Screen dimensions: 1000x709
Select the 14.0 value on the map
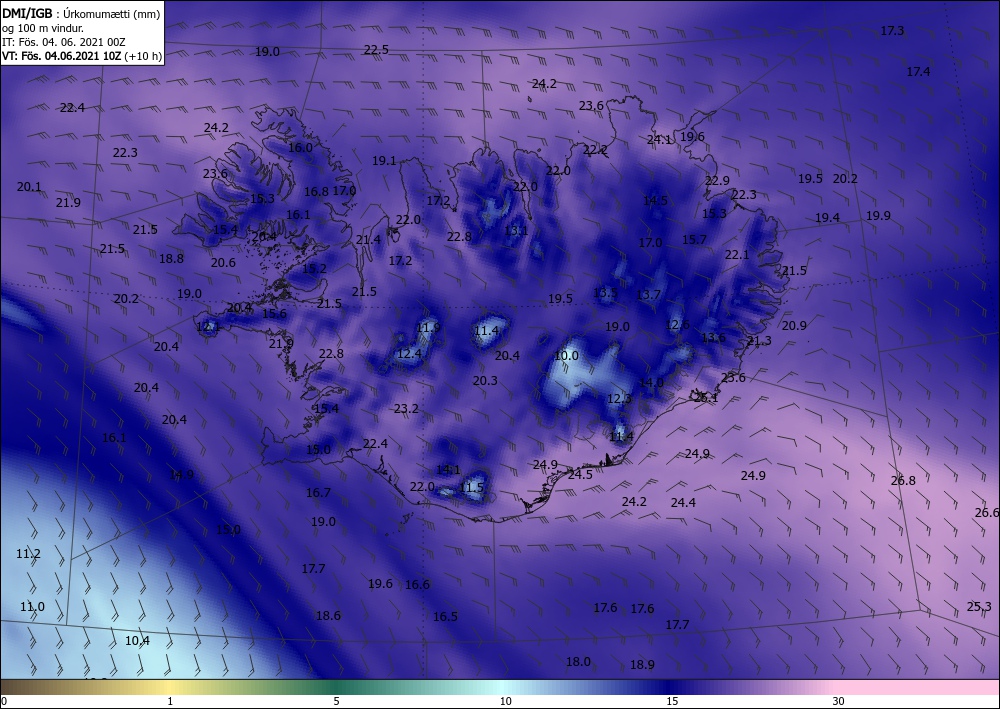[x=651, y=382]
